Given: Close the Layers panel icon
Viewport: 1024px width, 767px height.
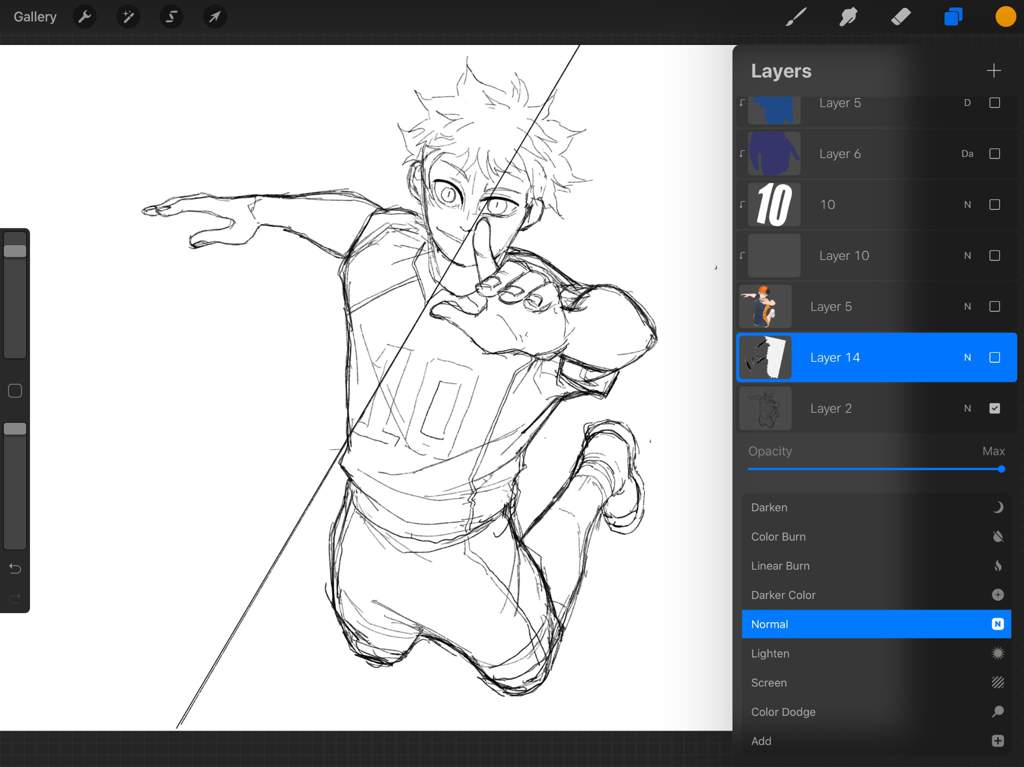Looking at the screenshot, I should pos(953,17).
